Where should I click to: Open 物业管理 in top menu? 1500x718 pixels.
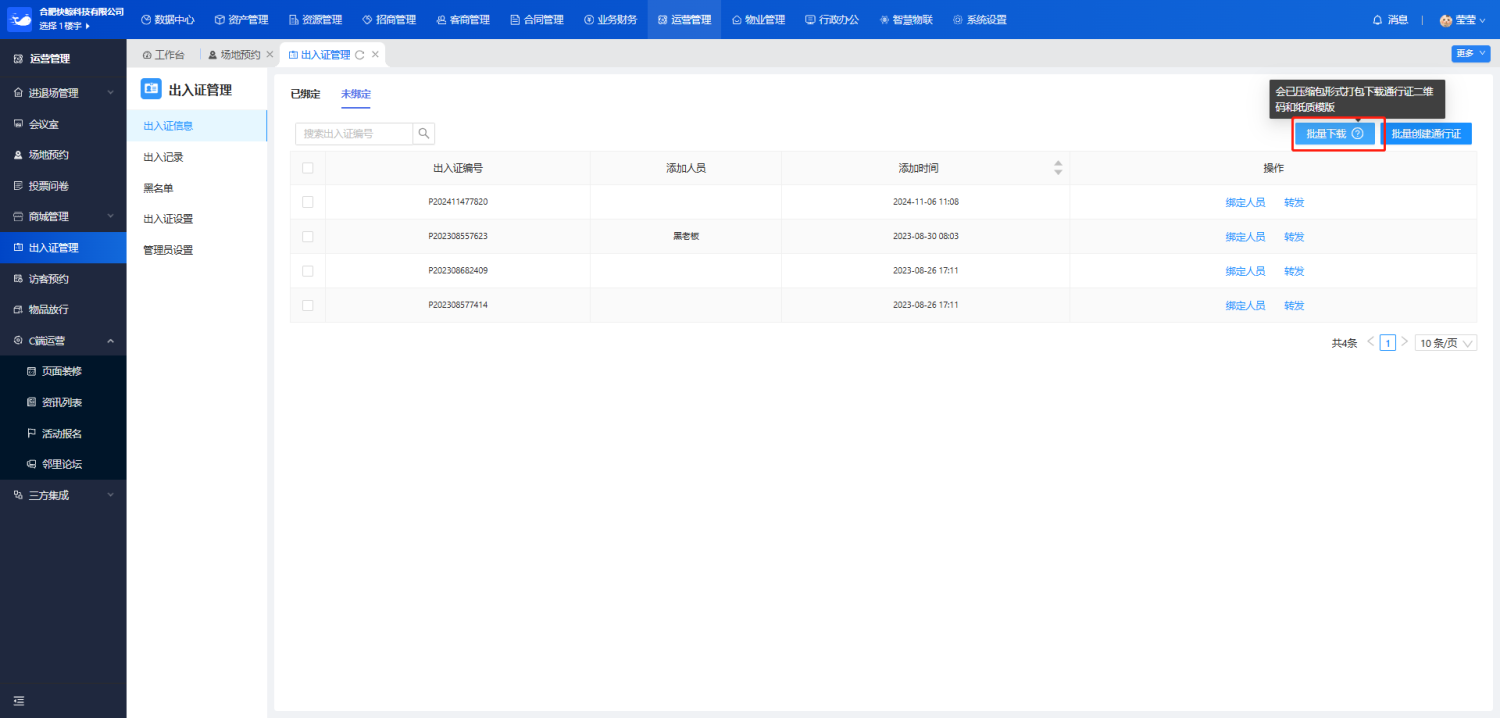pyautogui.click(x=758, y=20)
